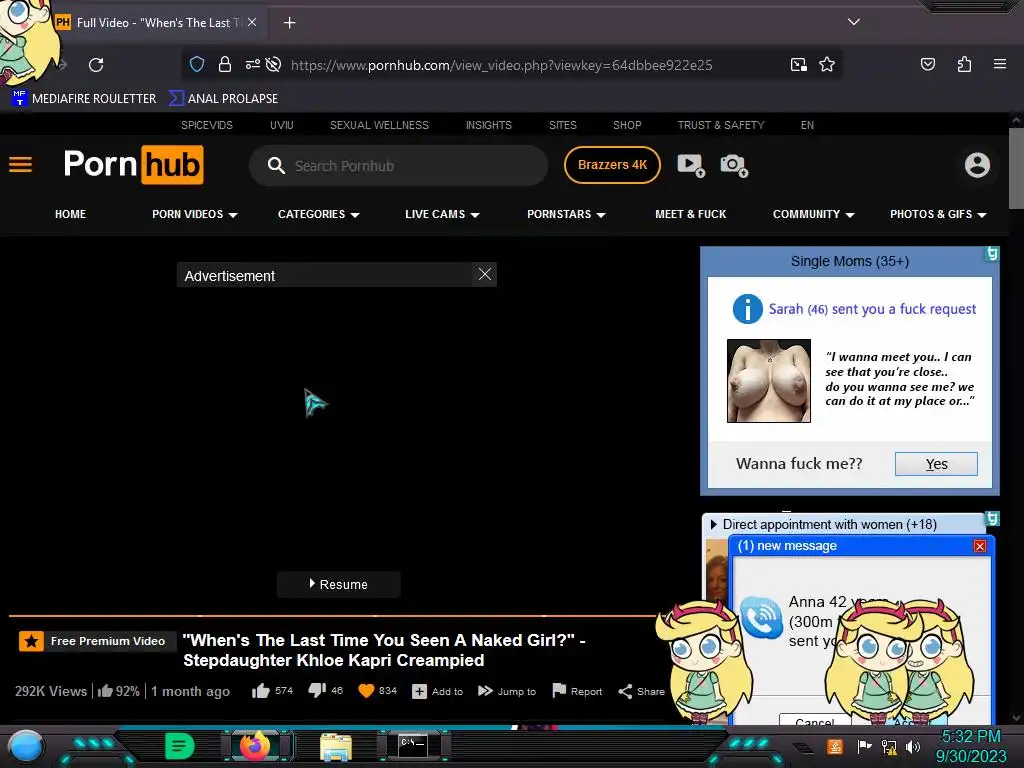Expand the CATEGORIES navigation dropdown
The height and width of the screenshot is (768, 1024).
click(x=319, y=214)
